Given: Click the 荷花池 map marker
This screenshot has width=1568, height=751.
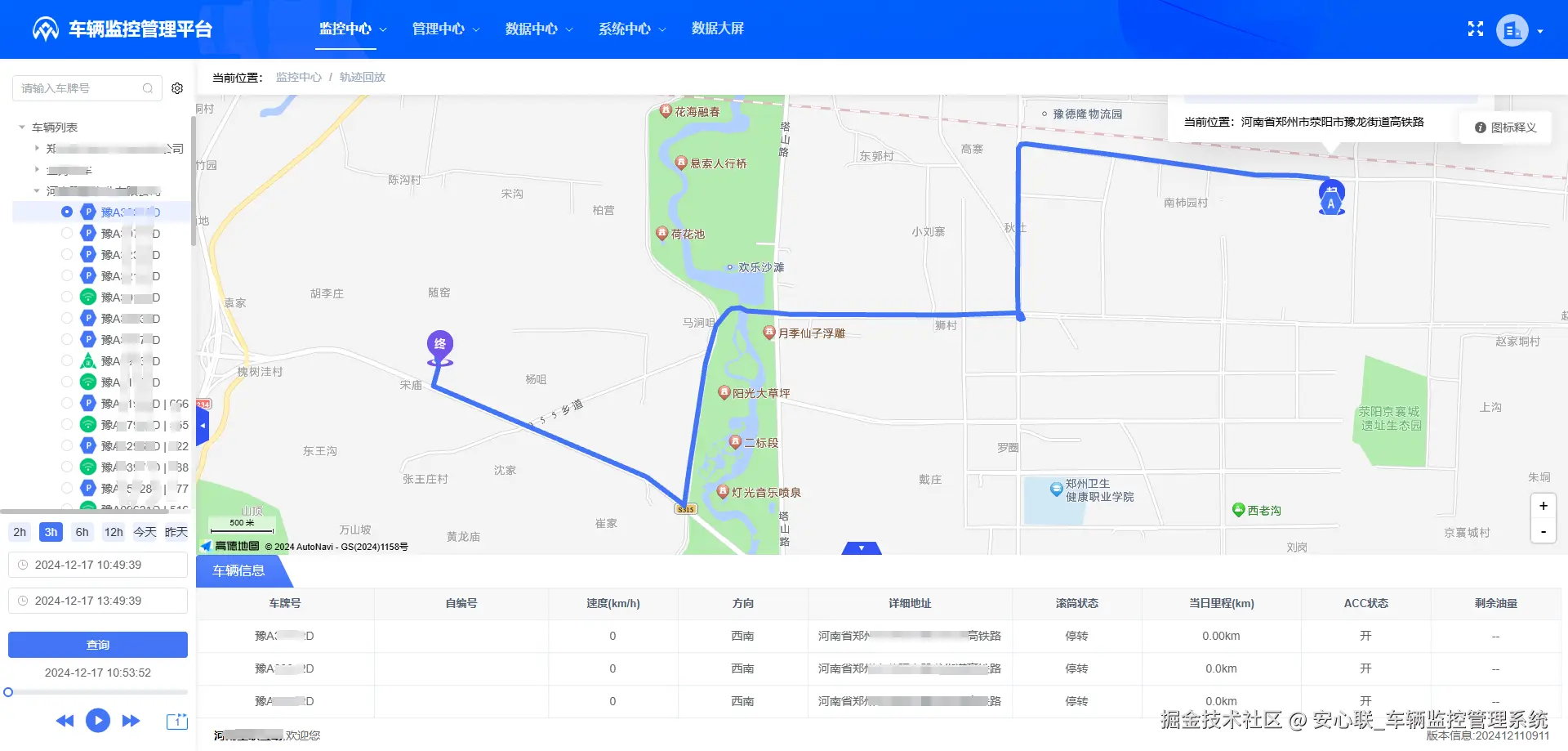Looking at the screenshot, I should coord(662,234).
